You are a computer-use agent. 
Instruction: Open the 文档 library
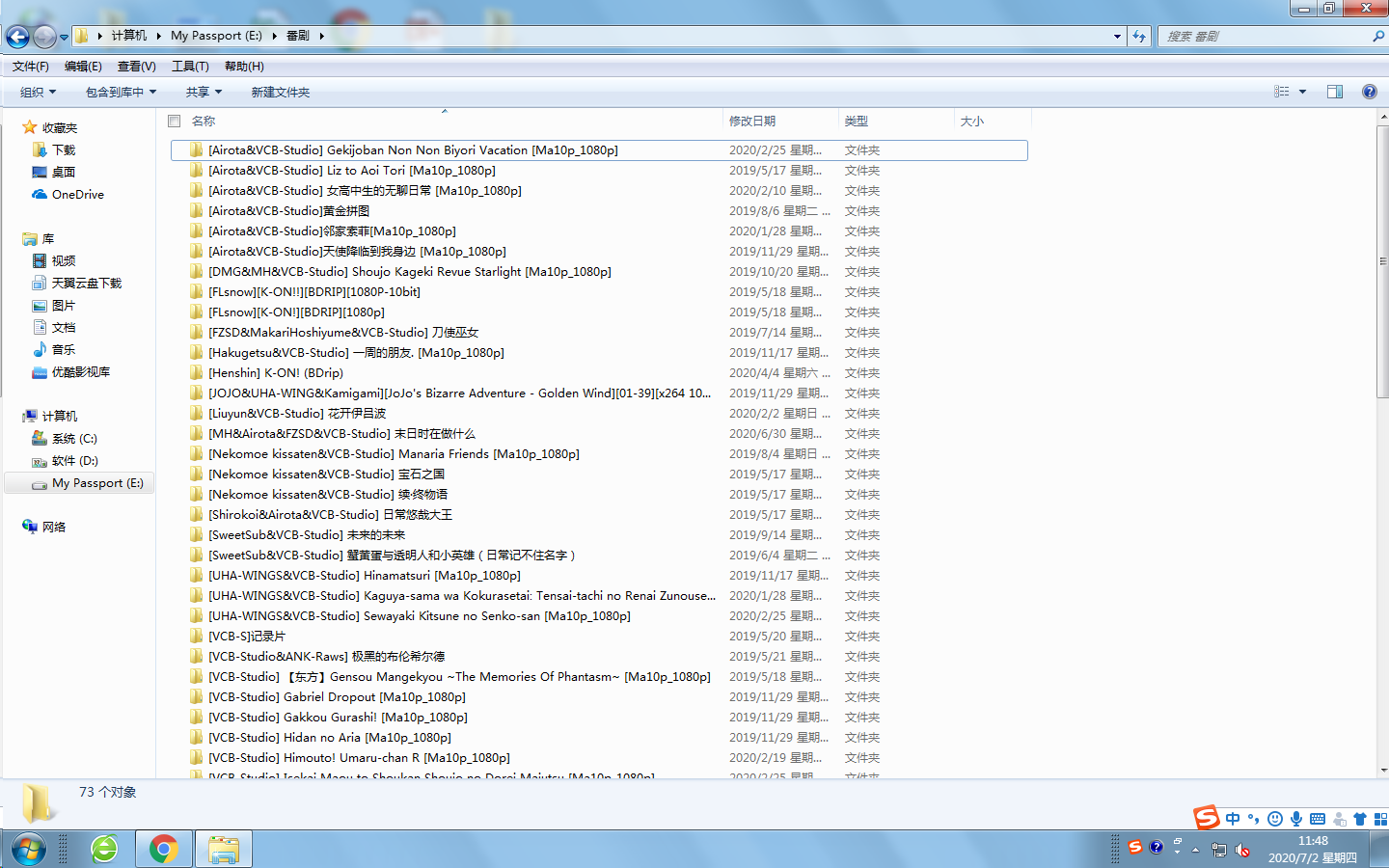point(54,328)
